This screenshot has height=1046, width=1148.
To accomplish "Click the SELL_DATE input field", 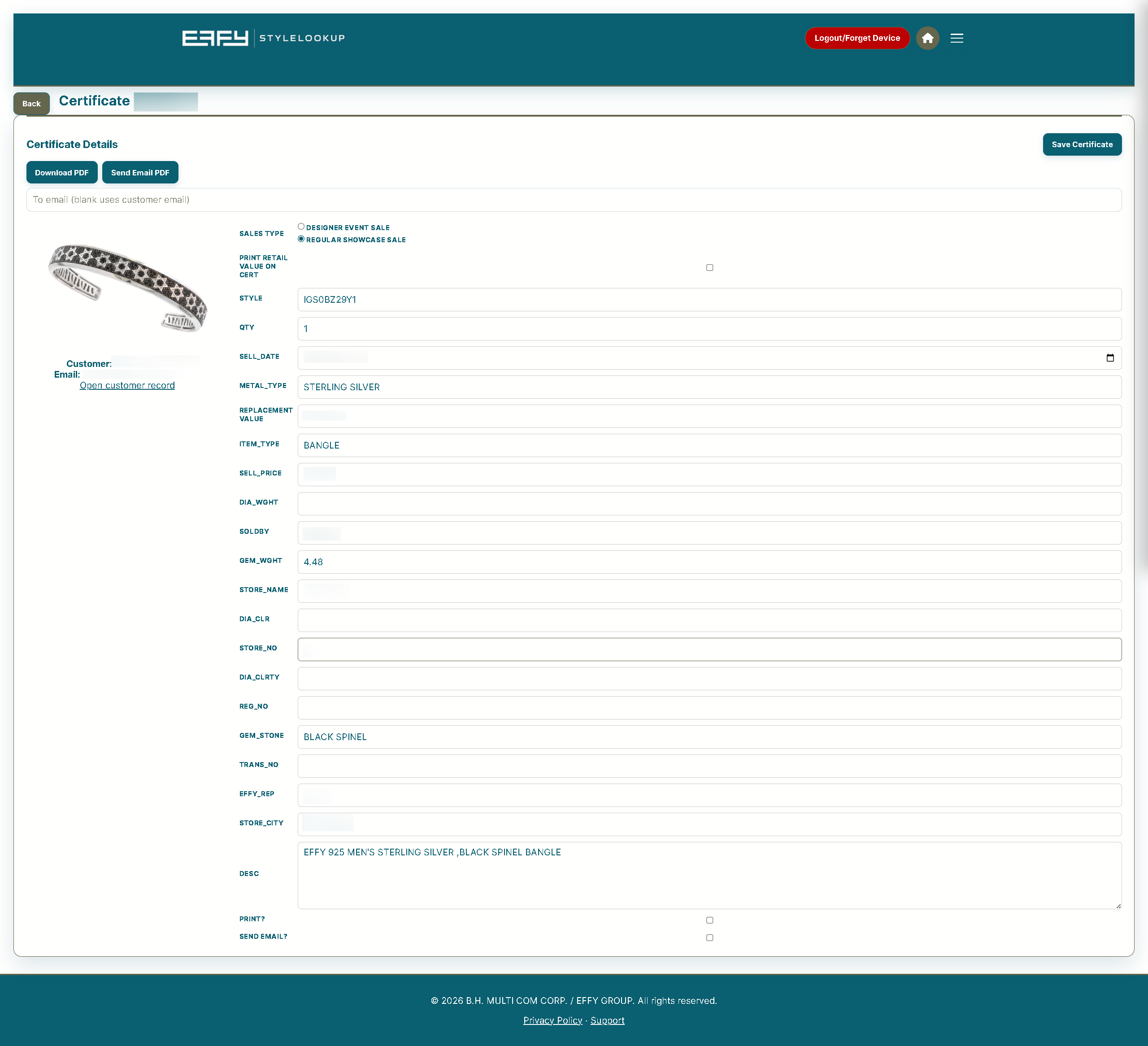I will click(709, 358).
